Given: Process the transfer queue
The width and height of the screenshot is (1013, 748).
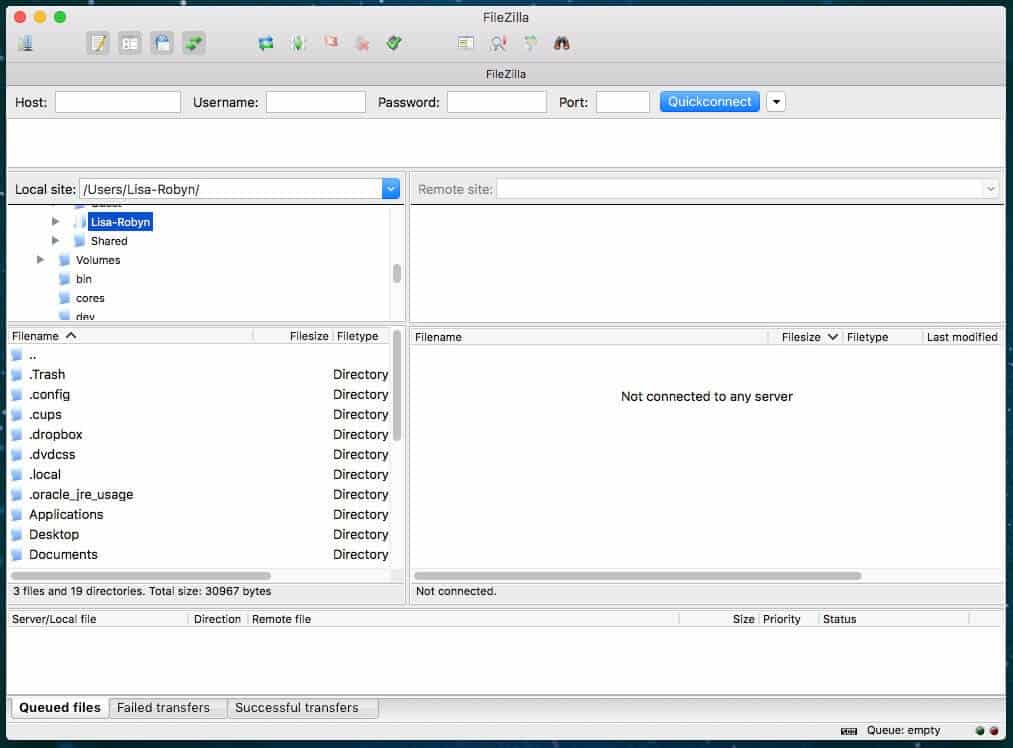Looking at the screenshot, I should [297, 43].
